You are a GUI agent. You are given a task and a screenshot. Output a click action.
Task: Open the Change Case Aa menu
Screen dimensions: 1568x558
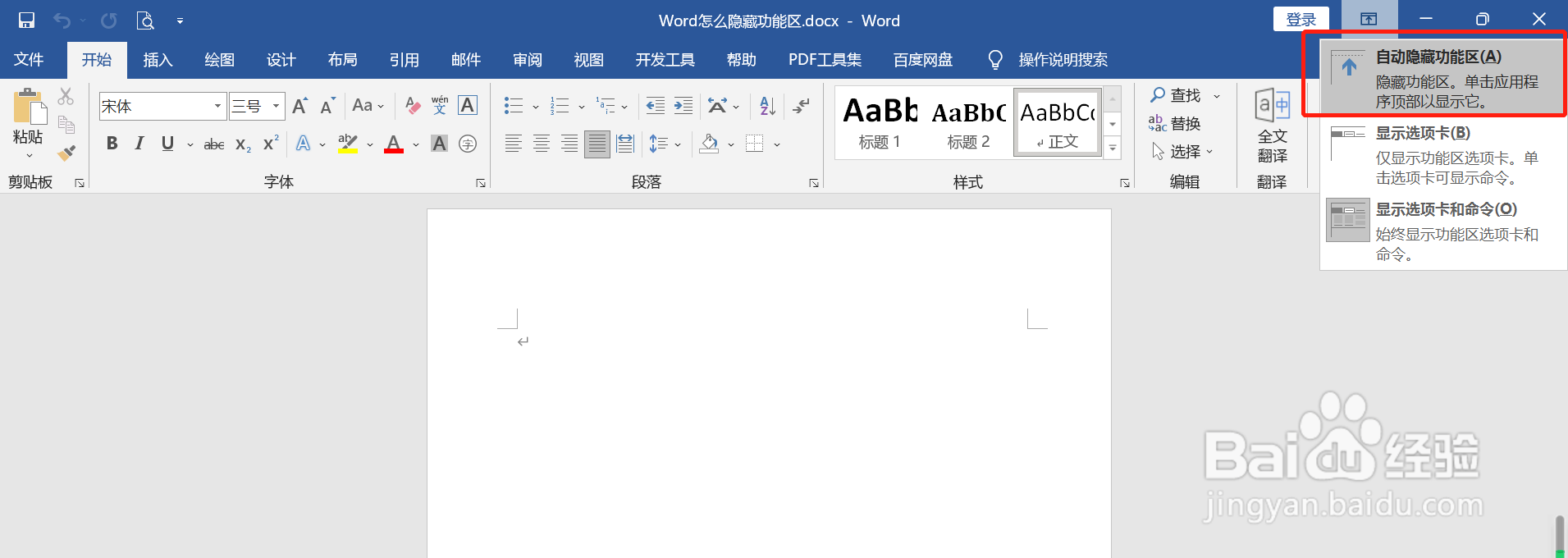368,106
